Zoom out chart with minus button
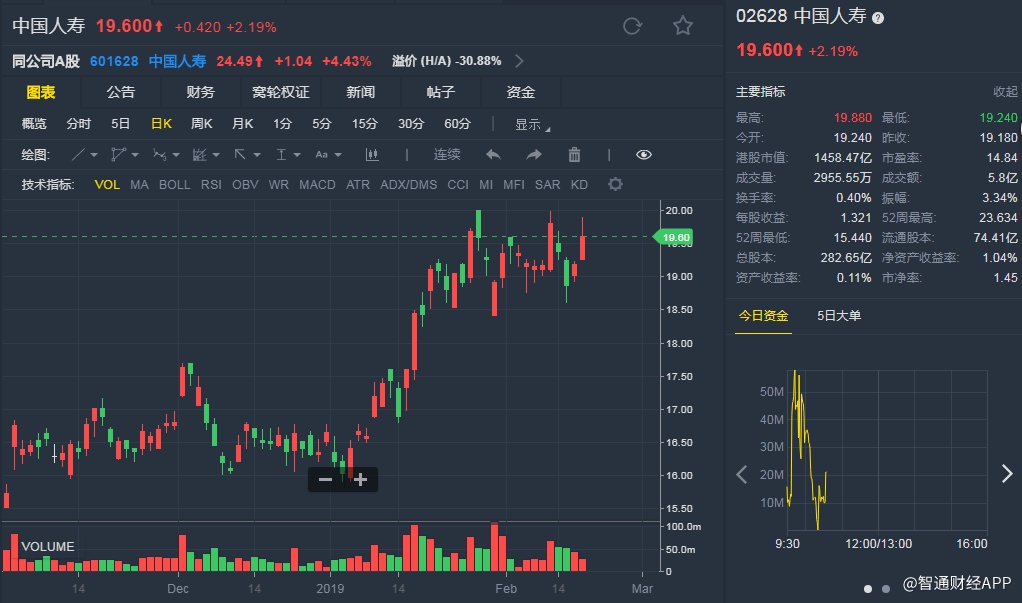Image resolution: width=1022 pixels, height=603 pixels. pos(325,480)
